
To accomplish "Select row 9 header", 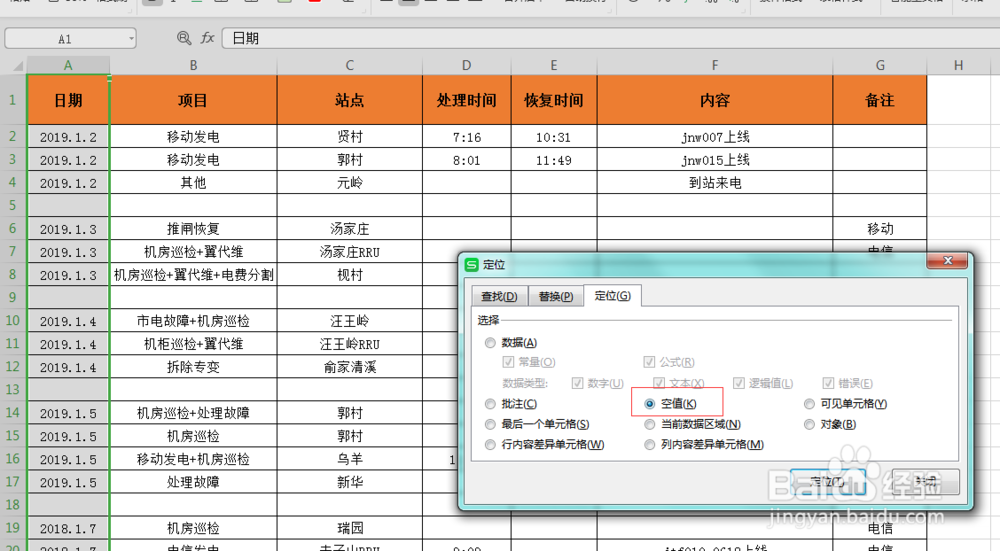I will [13, 297].
